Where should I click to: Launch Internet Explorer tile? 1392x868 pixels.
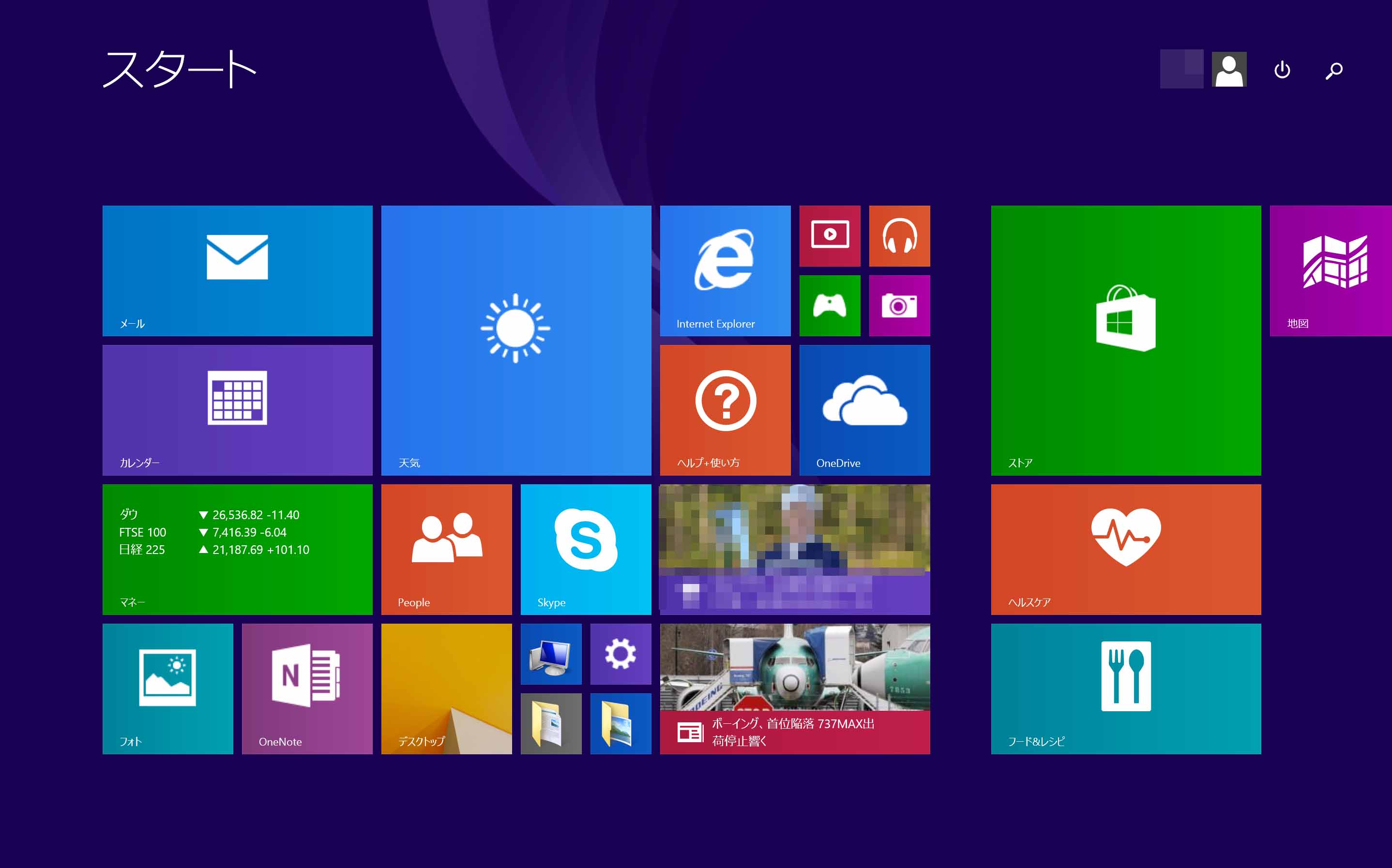725,270
